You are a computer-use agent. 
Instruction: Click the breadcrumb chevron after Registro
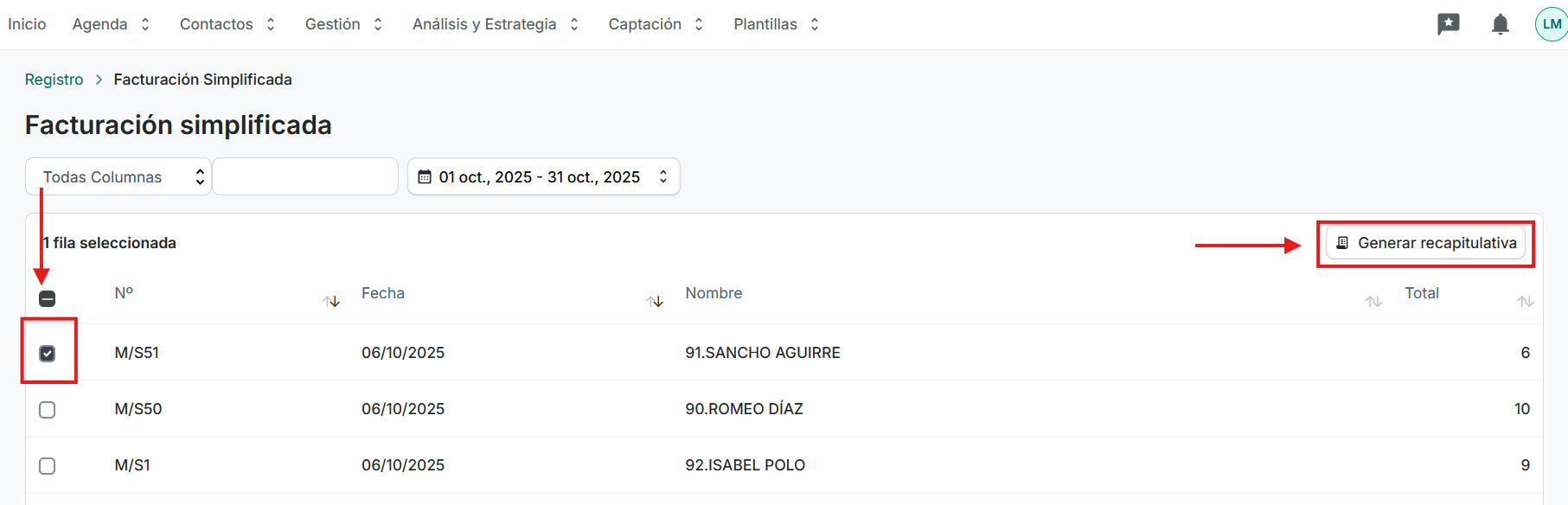[x=99, y=80]
